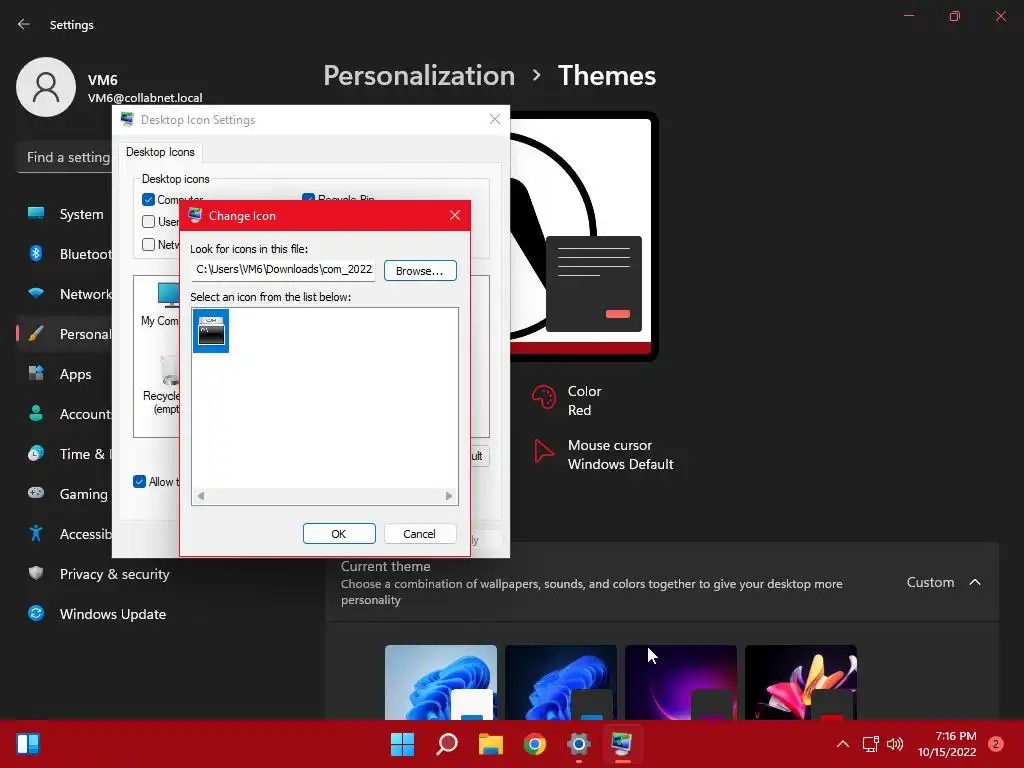Cancel the Change Icon dialog

(420, 534)
